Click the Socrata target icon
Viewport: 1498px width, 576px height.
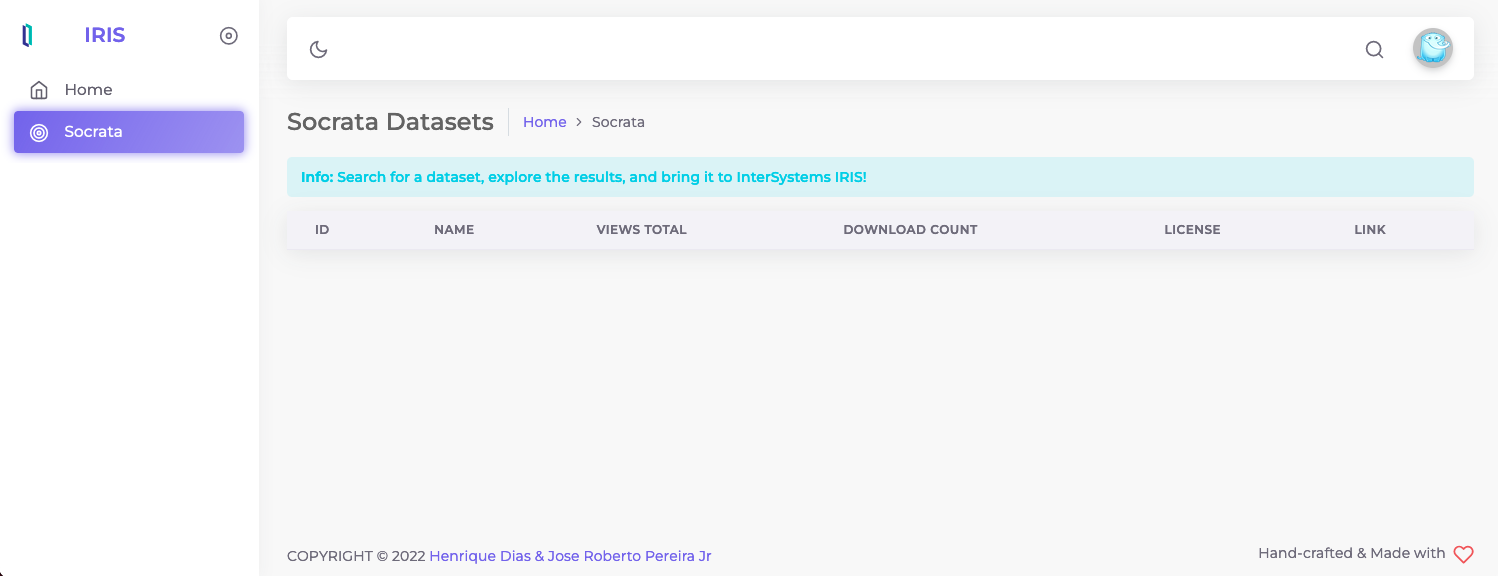pos(39,132)
